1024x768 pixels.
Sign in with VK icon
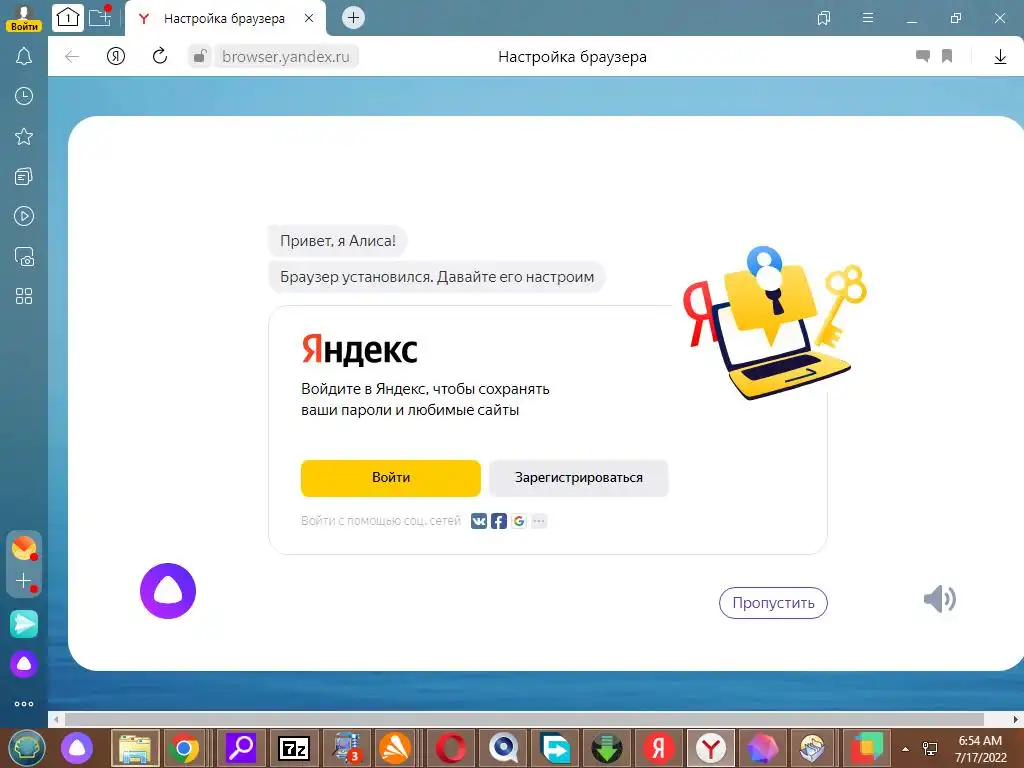coord(479,521)
